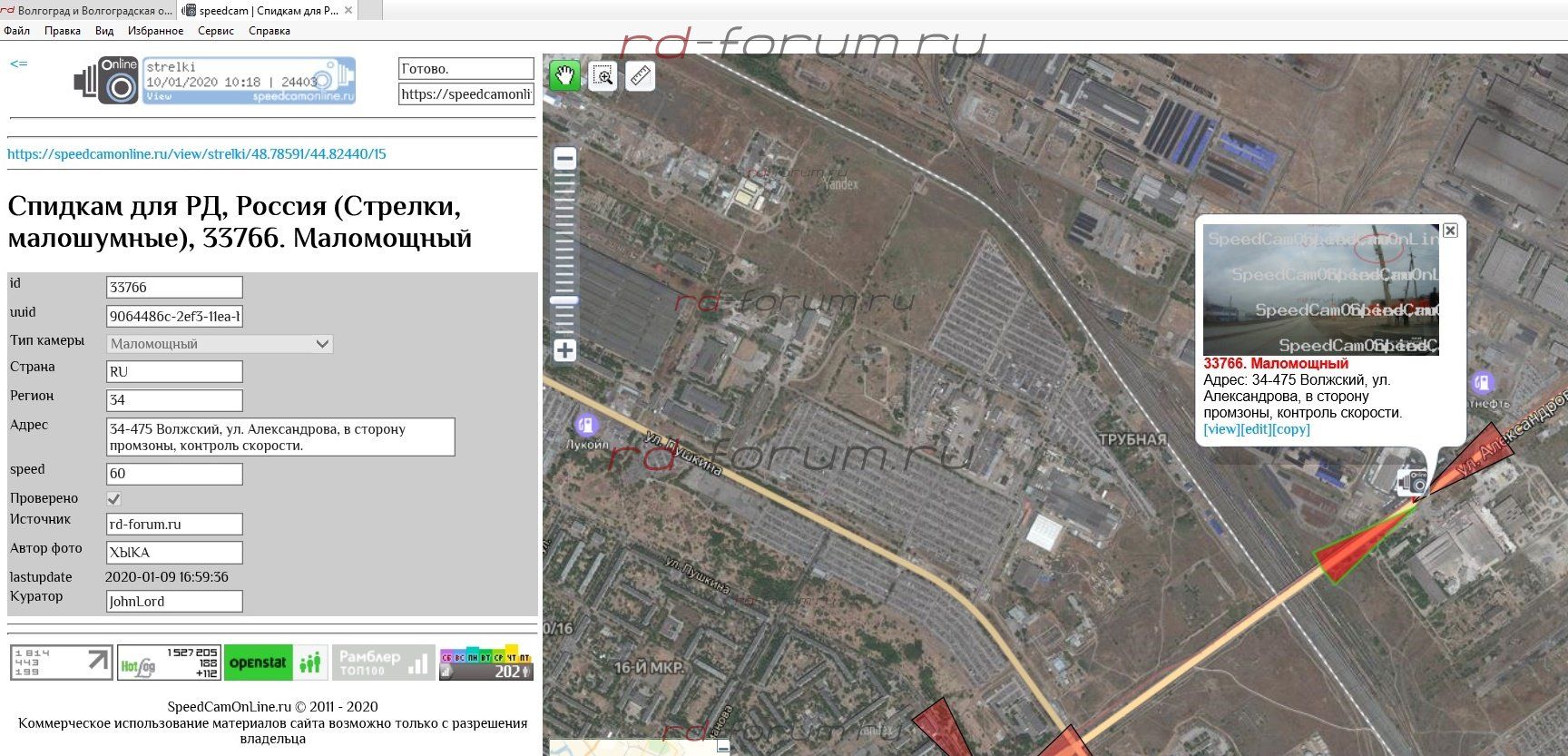Screen dimensions: 1568x756
Task: Click [view] link in camera popup
Action: pyautogui.click(x=1221, y=429)
